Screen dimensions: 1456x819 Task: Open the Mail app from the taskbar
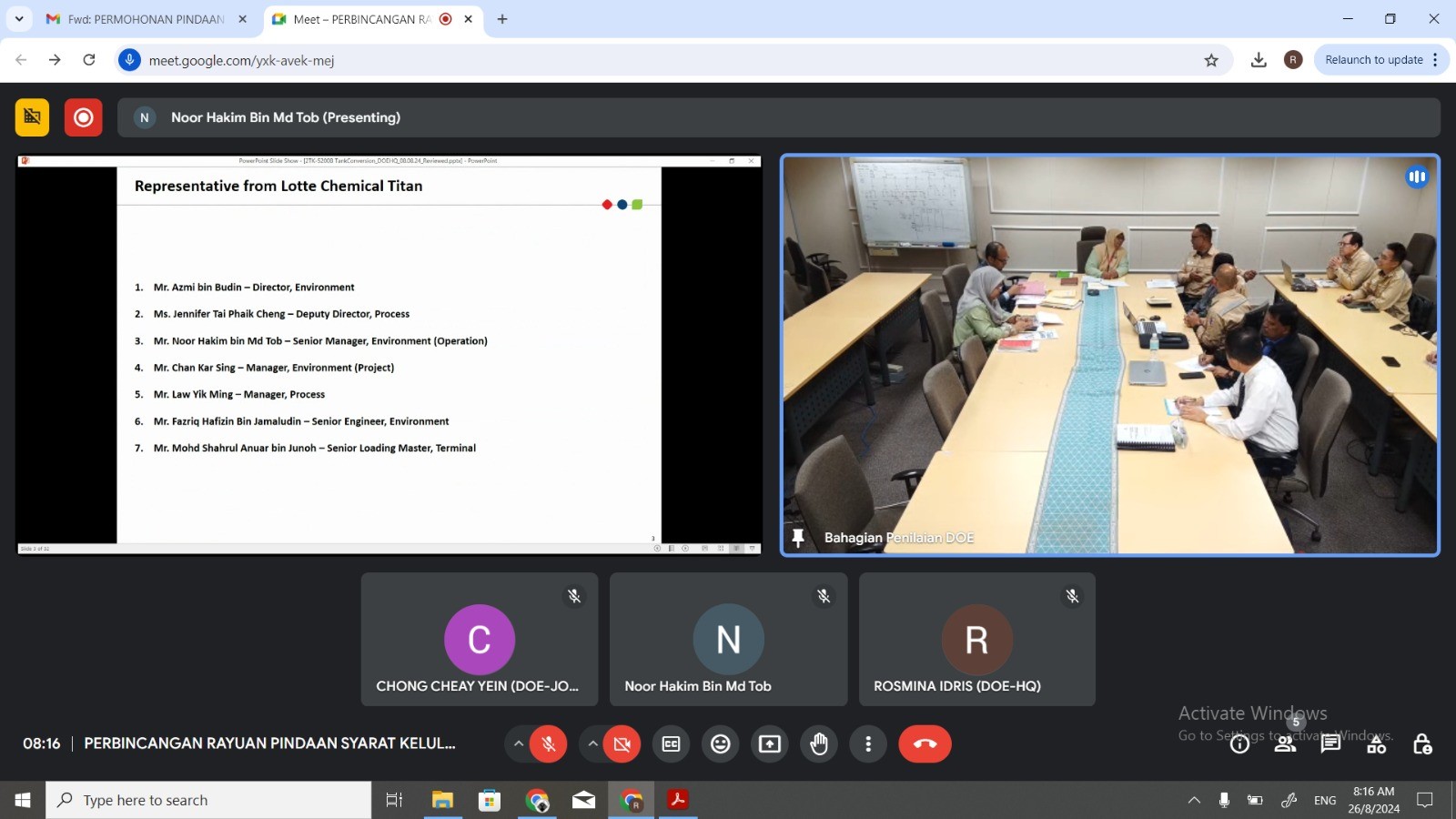[x=584, y=800]
